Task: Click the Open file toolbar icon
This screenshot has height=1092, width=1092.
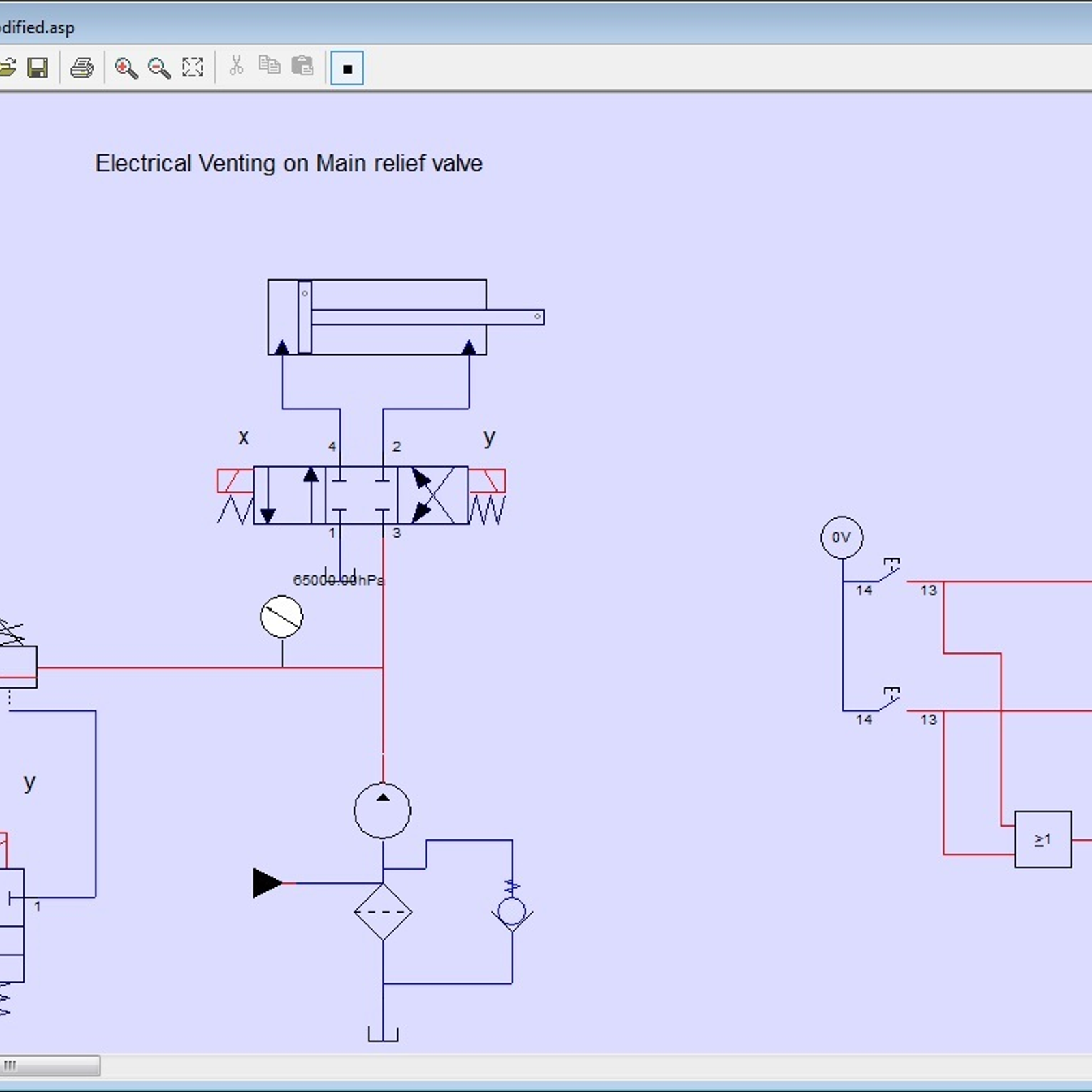Action: click(7, 68)
